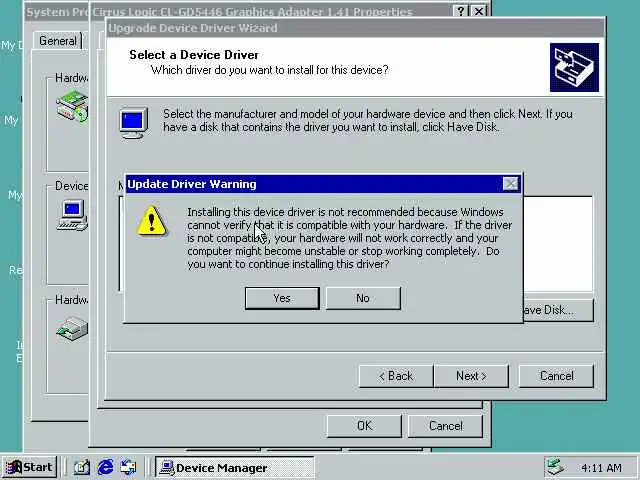Click Cancel in Cirrus Logic Properties window
Viewport: 640px width, 480px height.
coord(445,426)
